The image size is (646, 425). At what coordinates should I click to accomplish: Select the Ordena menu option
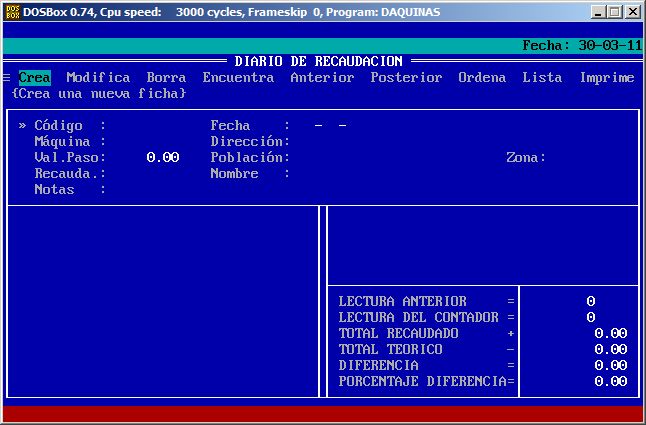482,78
